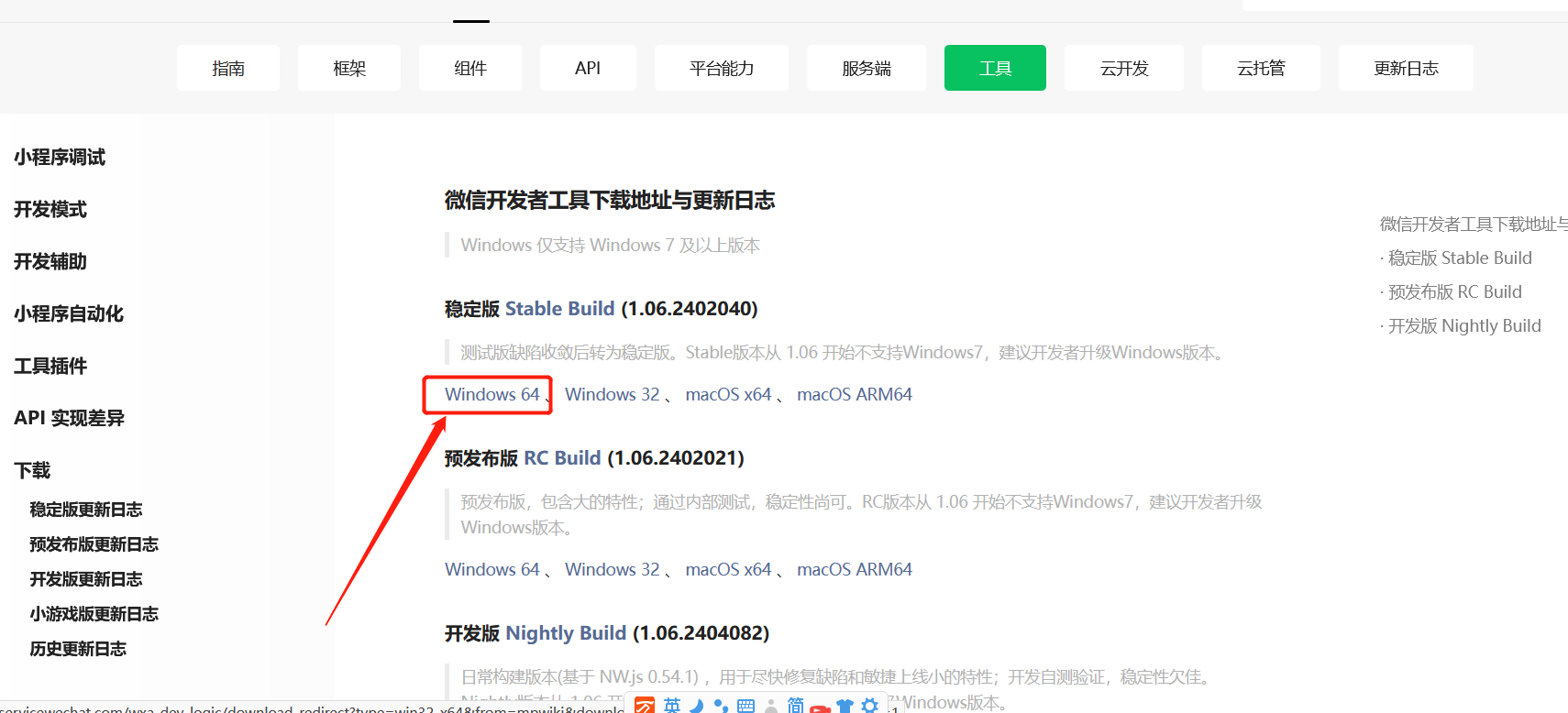The height and width of the screenshot is (713, 1568).
Task: Open the 指南 tab
Action: tap(228, 68)
